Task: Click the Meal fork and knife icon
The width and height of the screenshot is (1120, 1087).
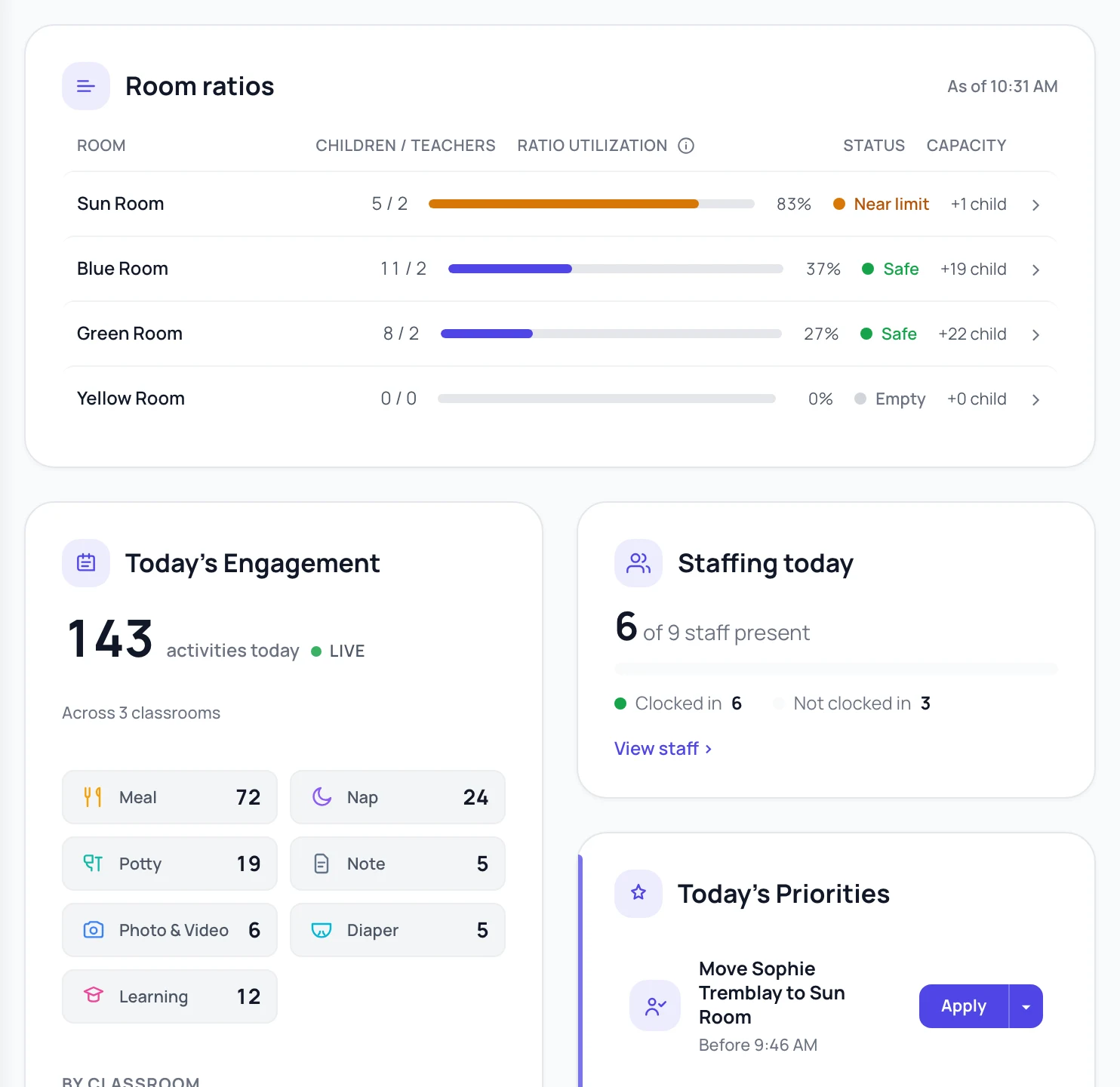Action: point(93,797)
